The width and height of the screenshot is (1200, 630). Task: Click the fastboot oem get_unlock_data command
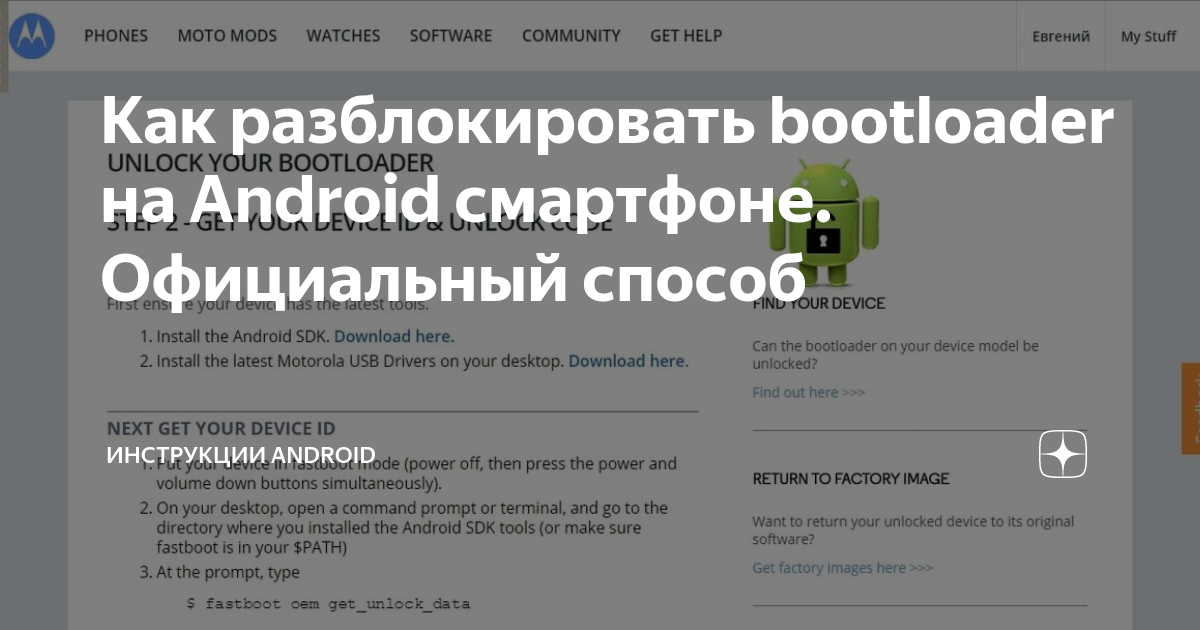click(328, 604)
